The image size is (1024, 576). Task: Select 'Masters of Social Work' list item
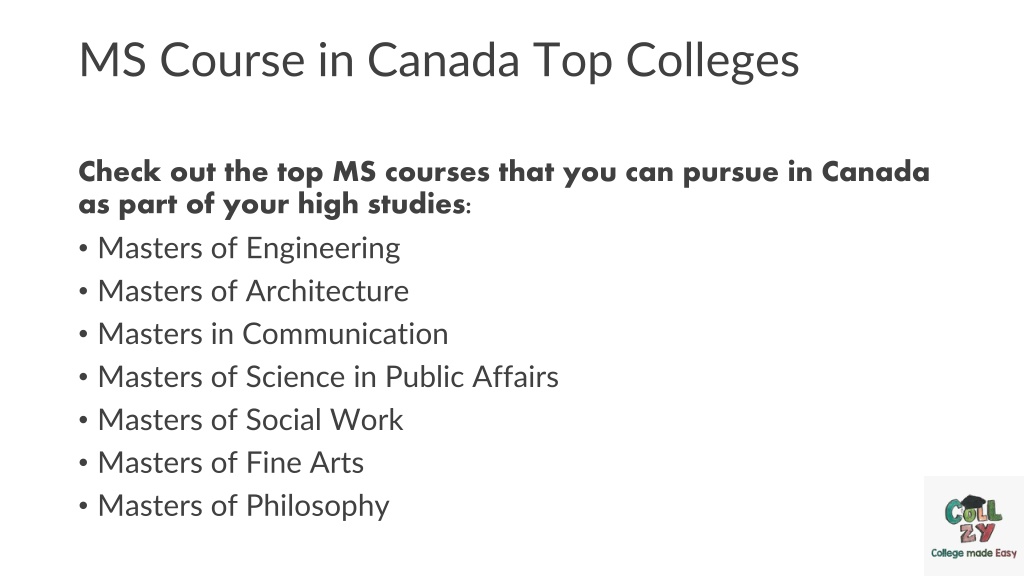[x=251, y=420]
